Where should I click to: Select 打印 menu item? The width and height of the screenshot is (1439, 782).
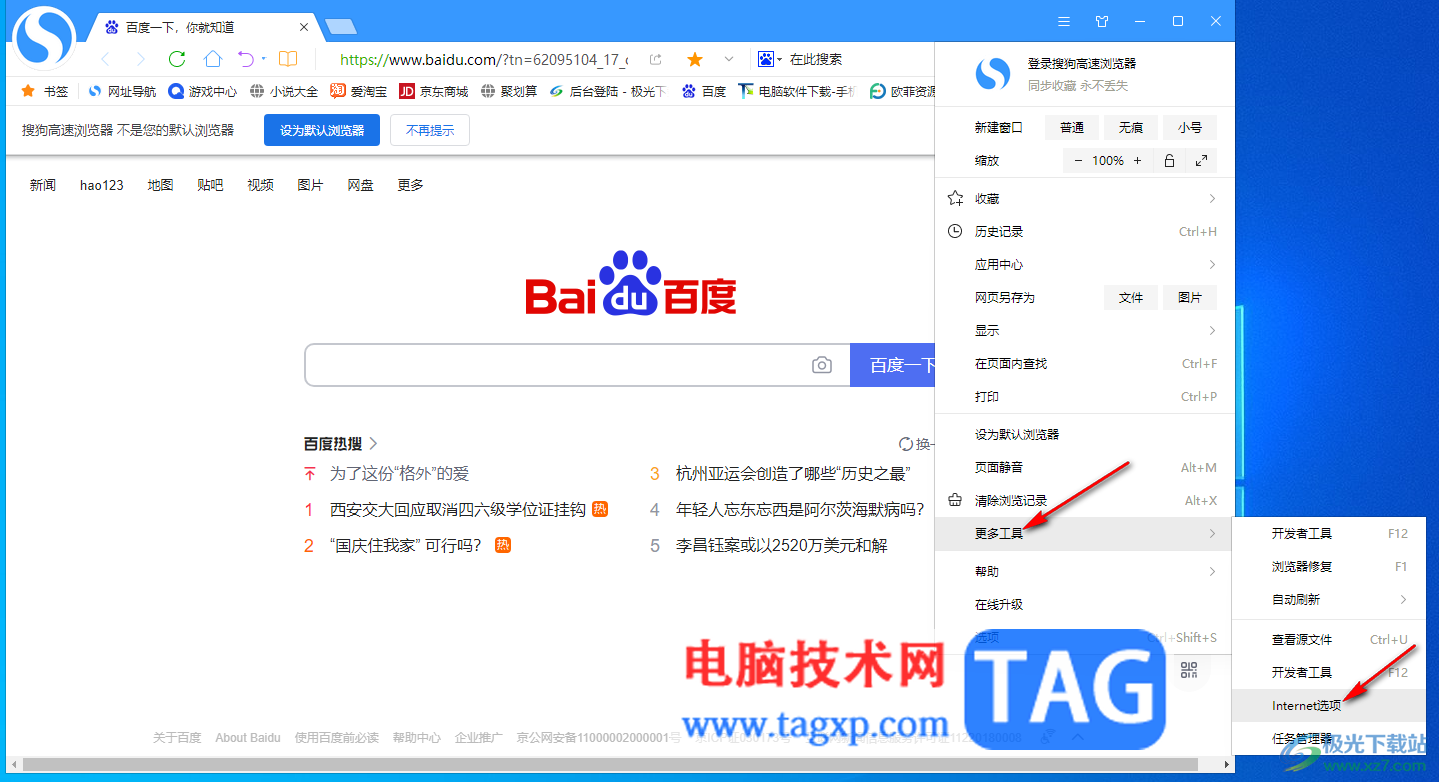click(1085, 396)
